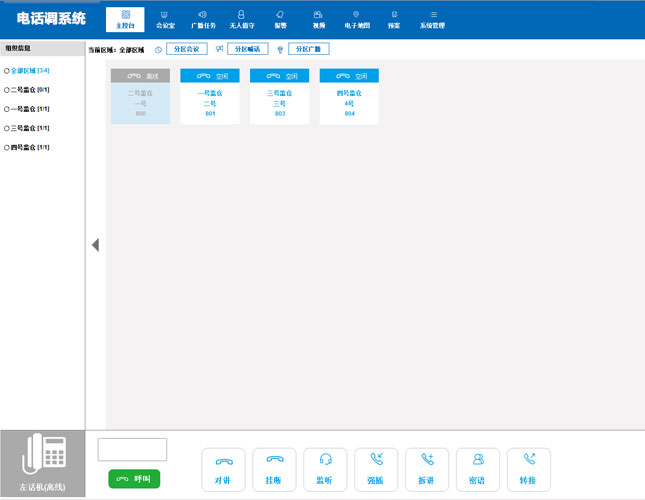Click the 分区会议 button
Viewport: 645px width, 500px height.
pyautogui.click(x=186, y=48)
